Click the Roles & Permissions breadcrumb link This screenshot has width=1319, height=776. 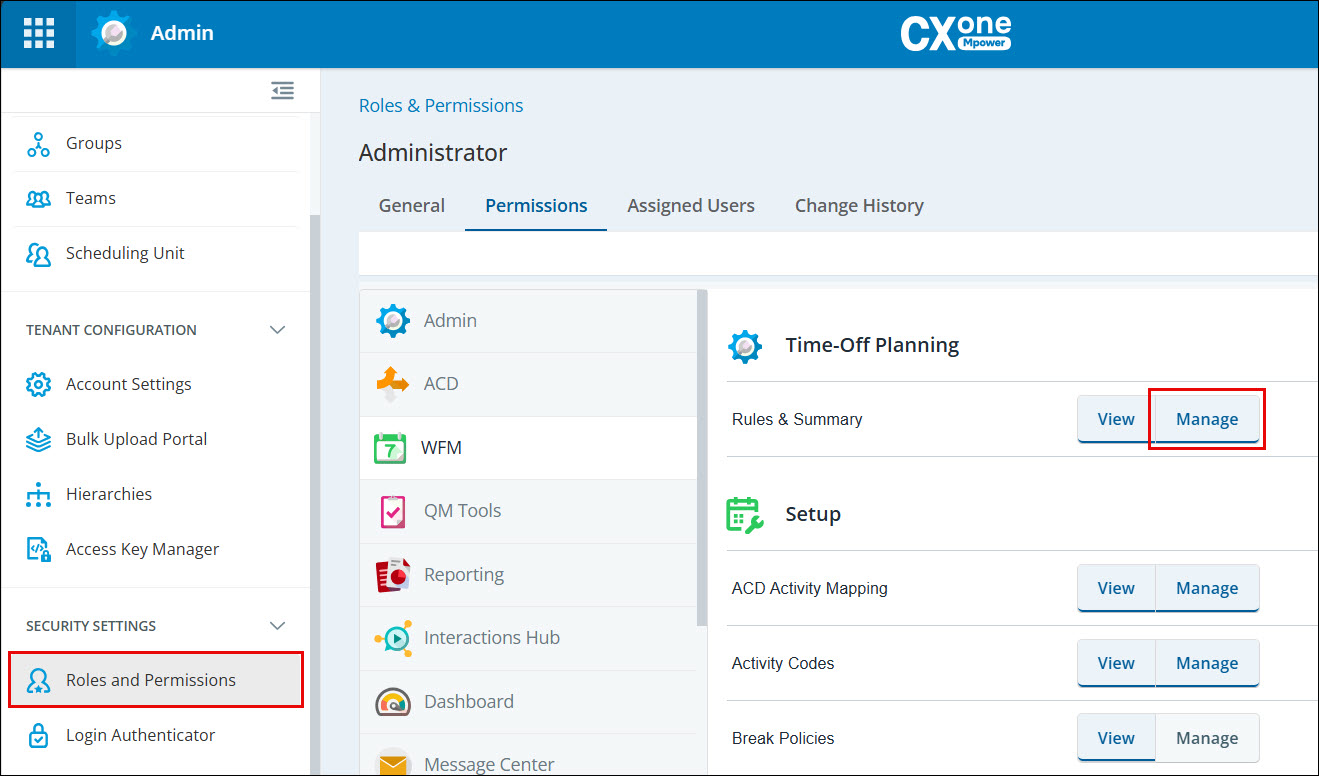441,106
